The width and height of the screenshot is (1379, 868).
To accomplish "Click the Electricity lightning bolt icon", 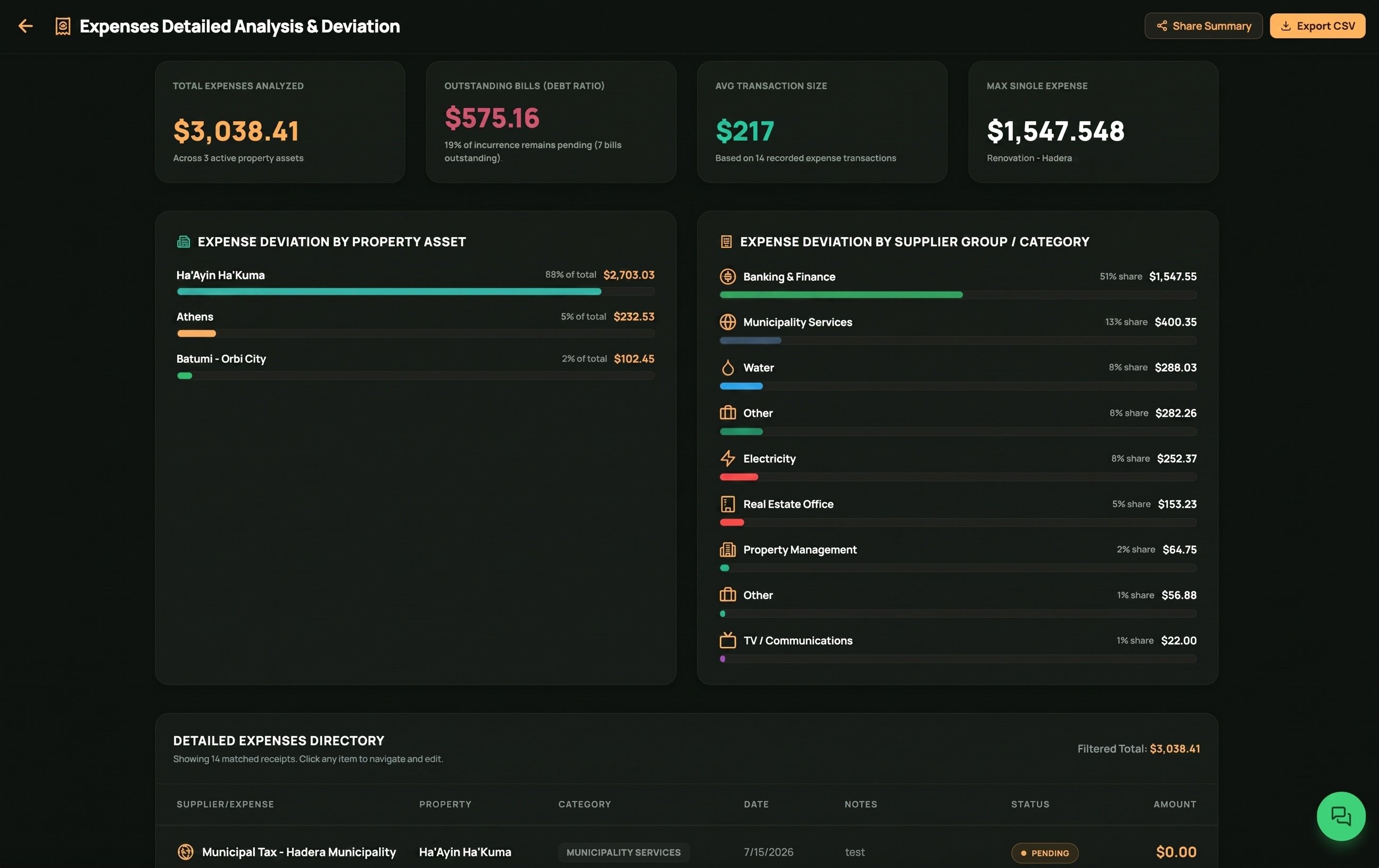I will coord(727,458).
